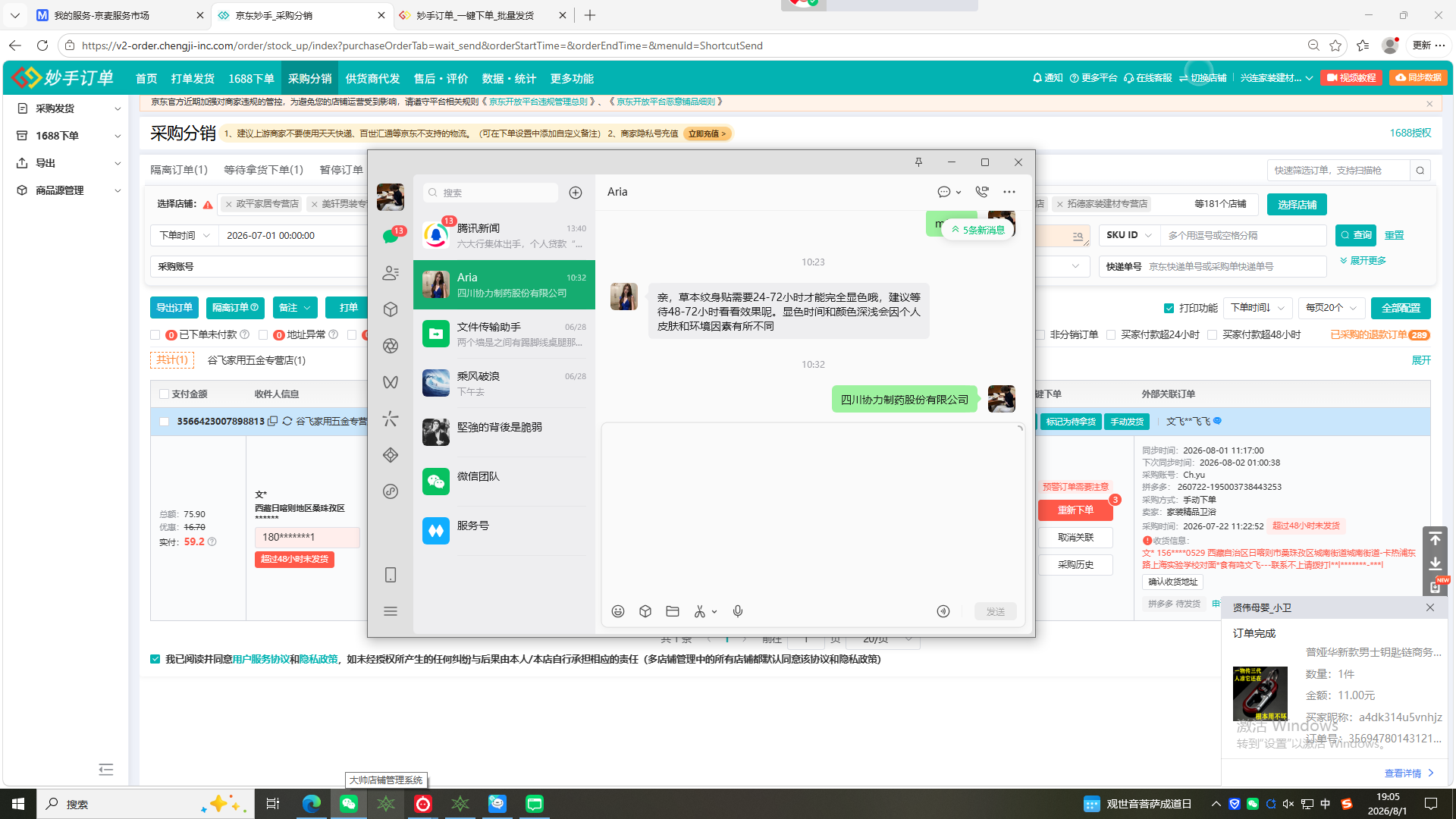Uncheck the user agreement consent checkbox
1456x819 pixels.
click(155, 659)
